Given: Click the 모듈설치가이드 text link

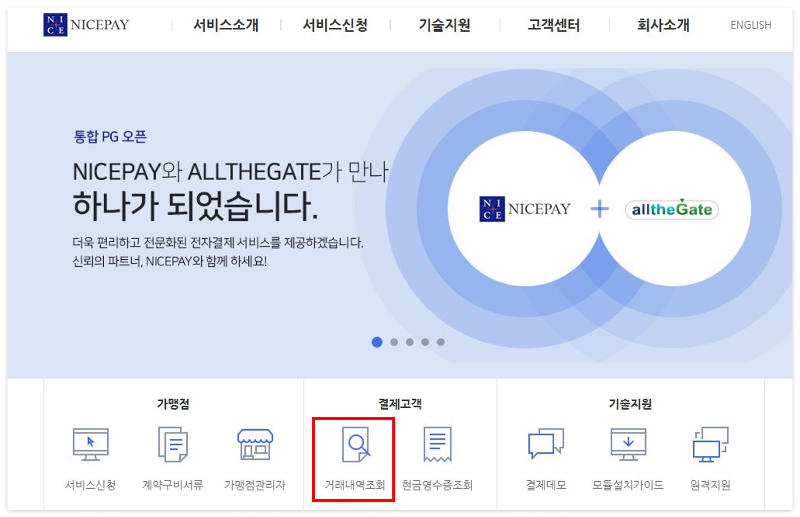Looking at the screenshot, I should coord(628,485).
